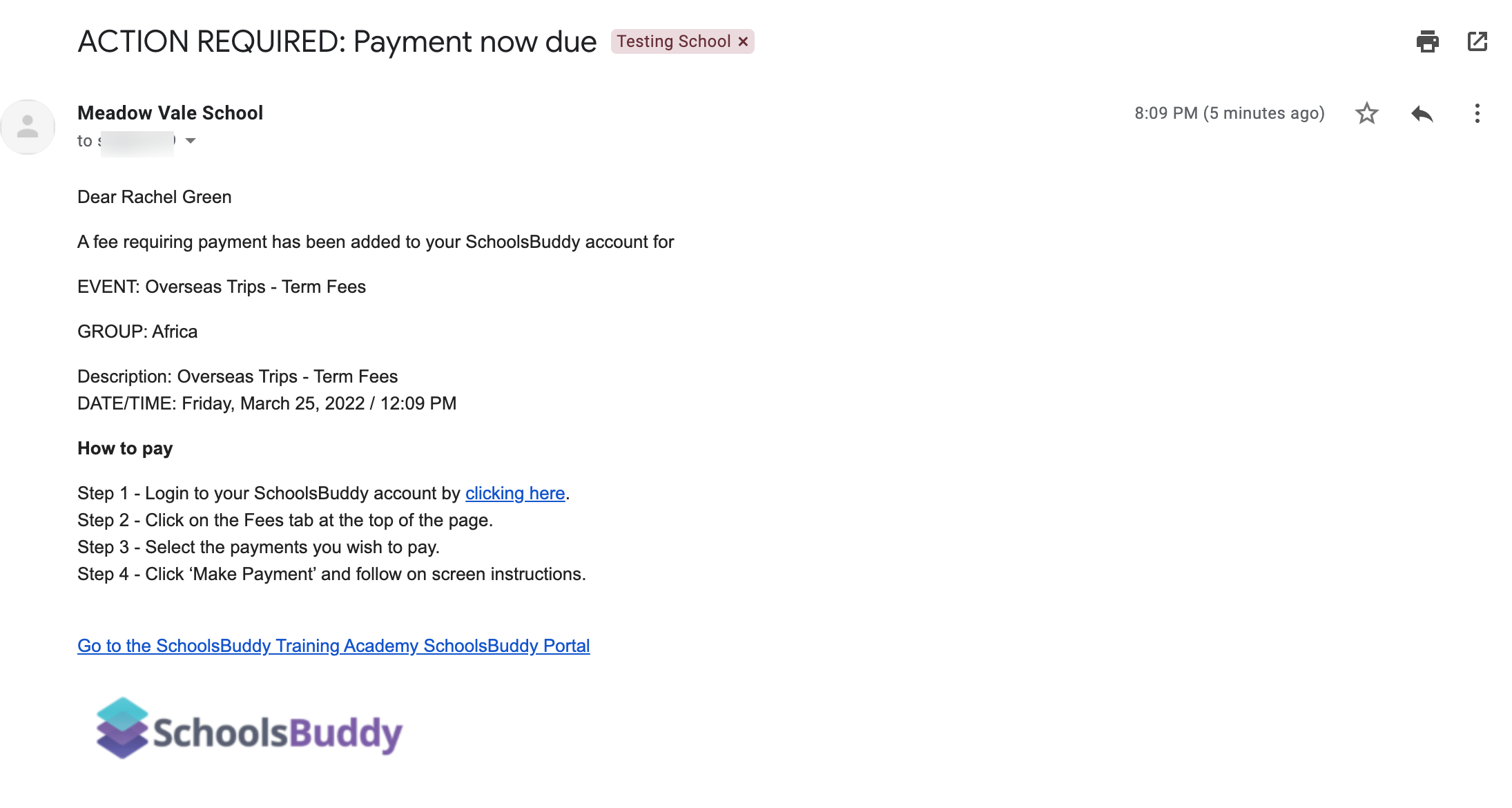1512x808 pixels.
Task: Star this Meadow Vale School message
Action: point(1366,113)
